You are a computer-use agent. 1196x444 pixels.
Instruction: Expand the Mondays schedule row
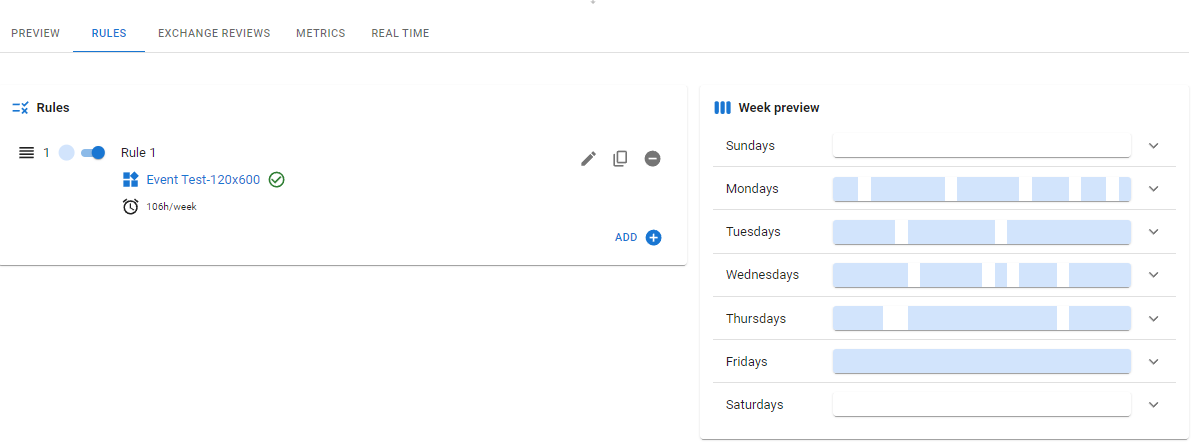coord(1153,189)
